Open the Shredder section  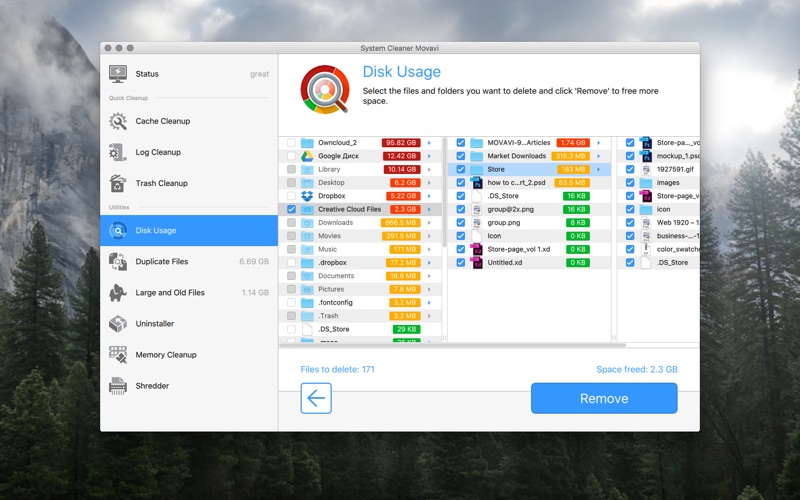(189, 386)
